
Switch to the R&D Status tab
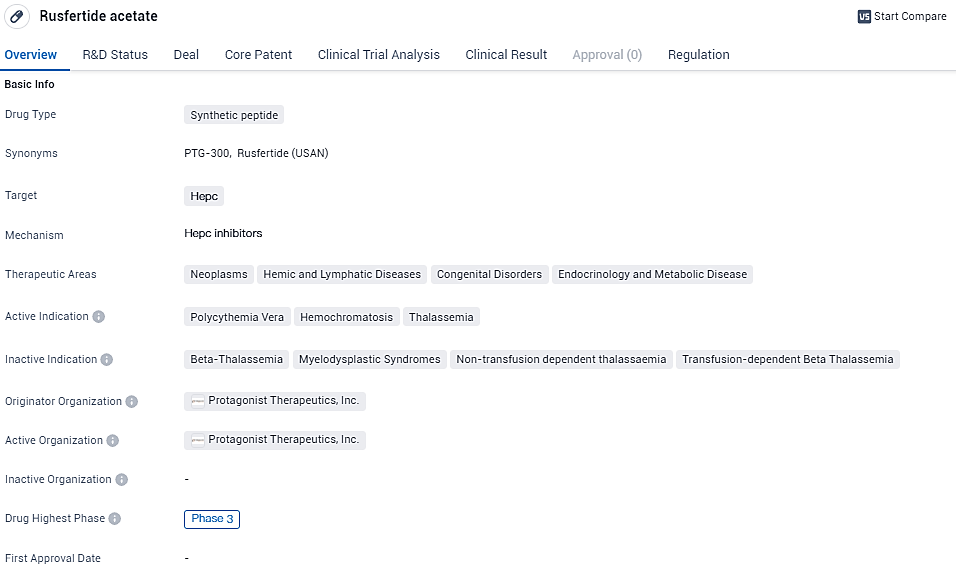pos(115,55)
